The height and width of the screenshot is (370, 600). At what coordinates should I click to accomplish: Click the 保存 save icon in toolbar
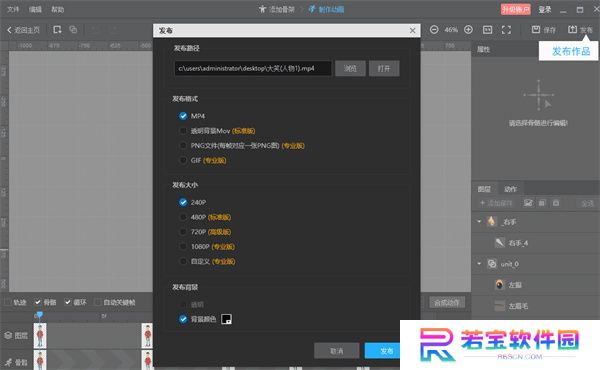coord(536,29)
